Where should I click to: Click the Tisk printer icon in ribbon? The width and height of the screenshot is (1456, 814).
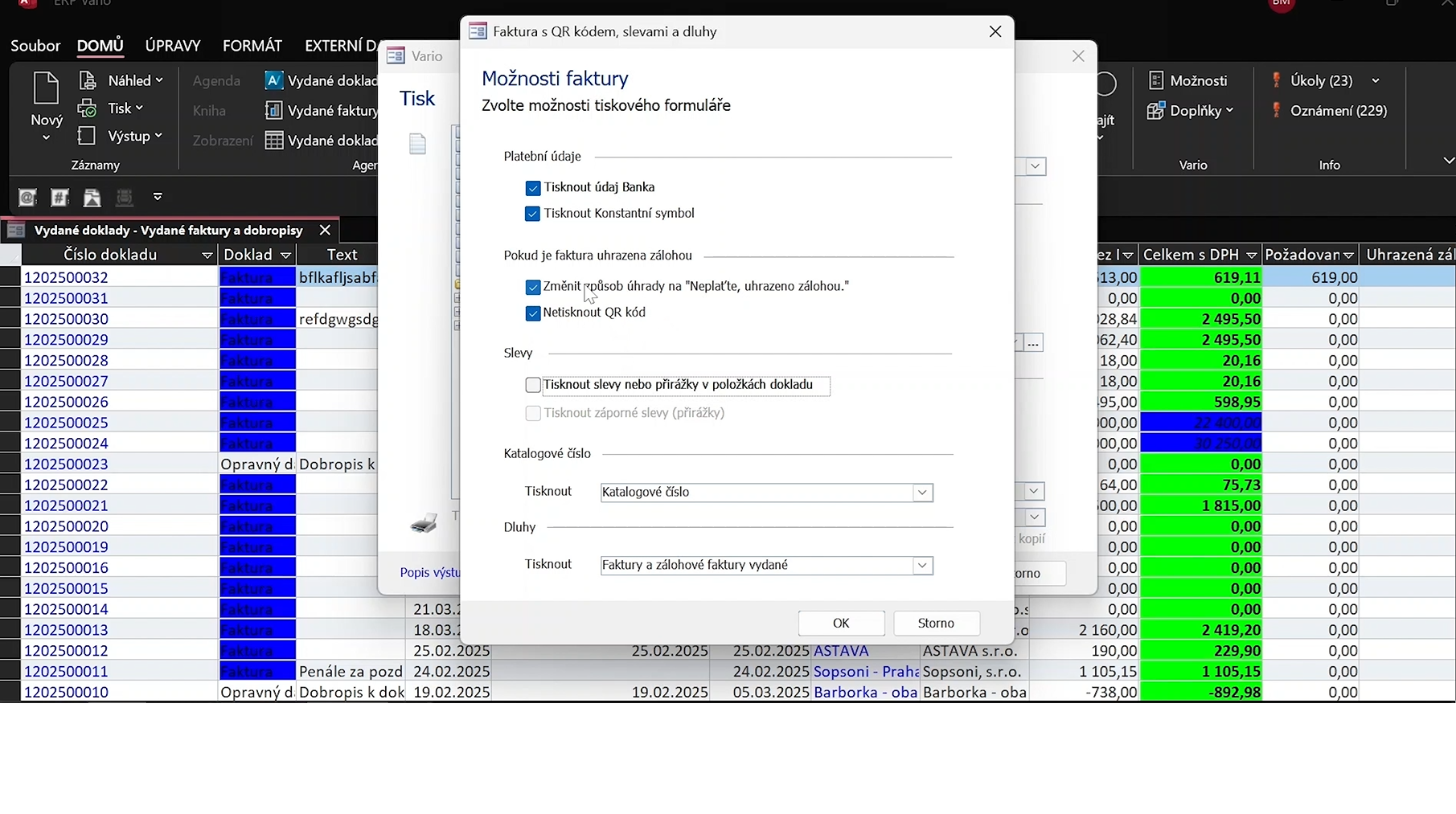click(88, 108)
